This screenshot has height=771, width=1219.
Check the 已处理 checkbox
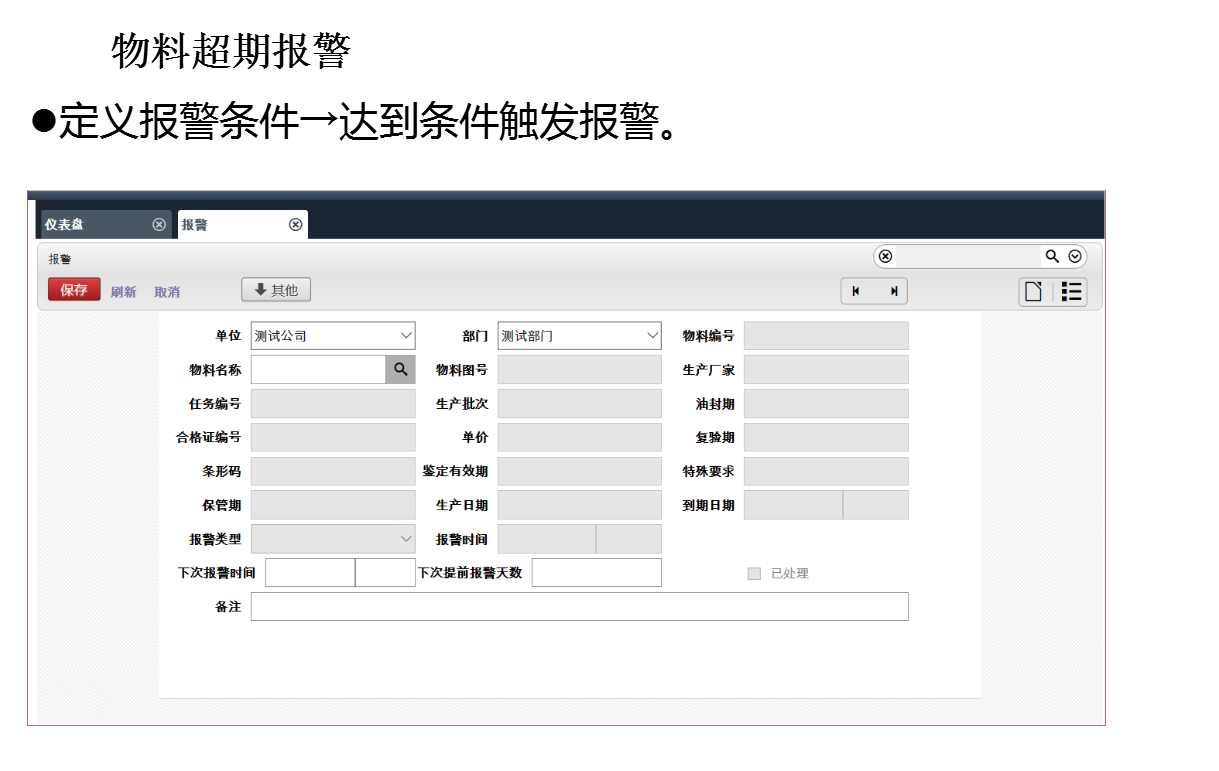[752, 572]
